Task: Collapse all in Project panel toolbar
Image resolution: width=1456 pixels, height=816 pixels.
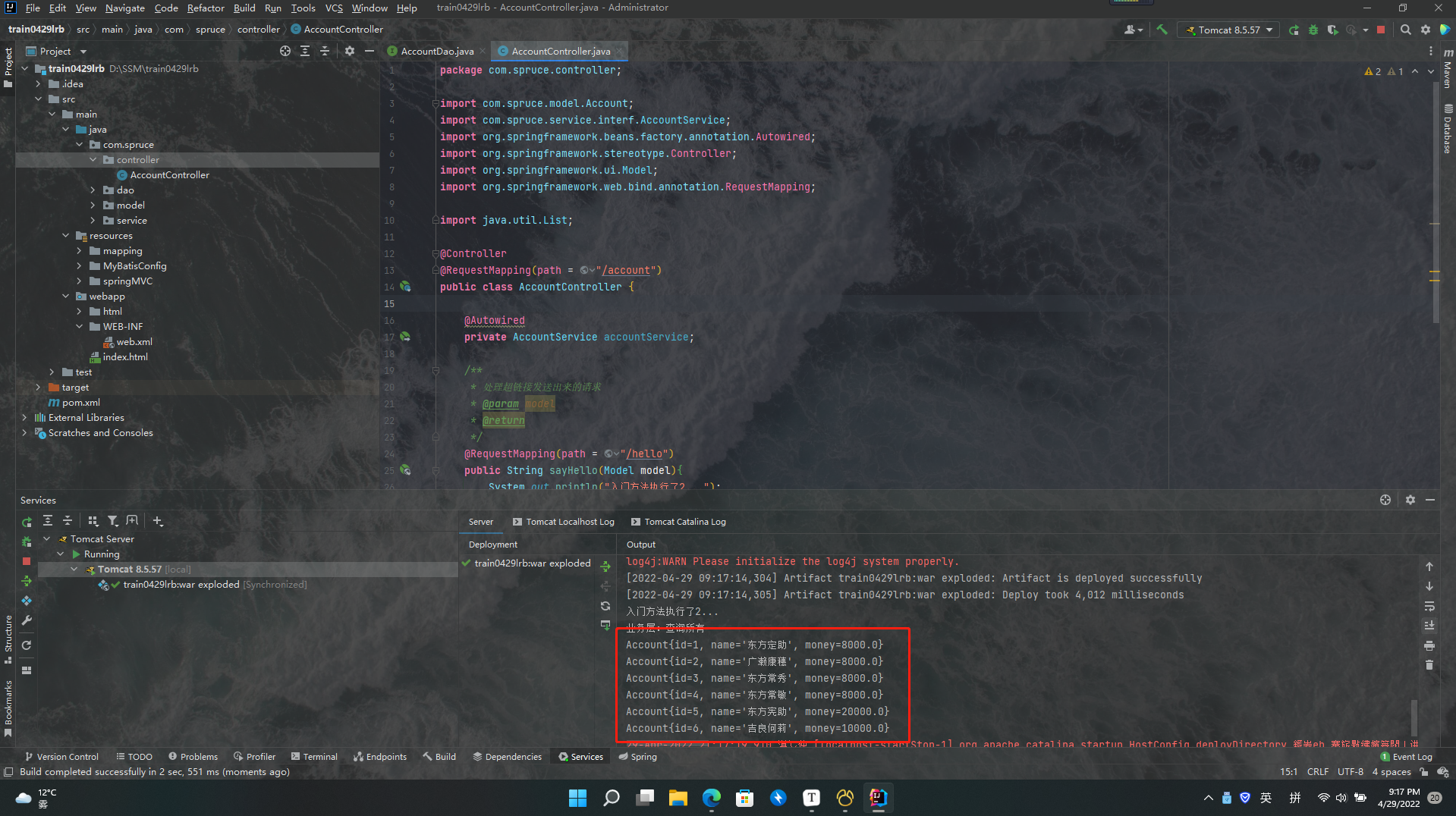Action: coord(324,51)
